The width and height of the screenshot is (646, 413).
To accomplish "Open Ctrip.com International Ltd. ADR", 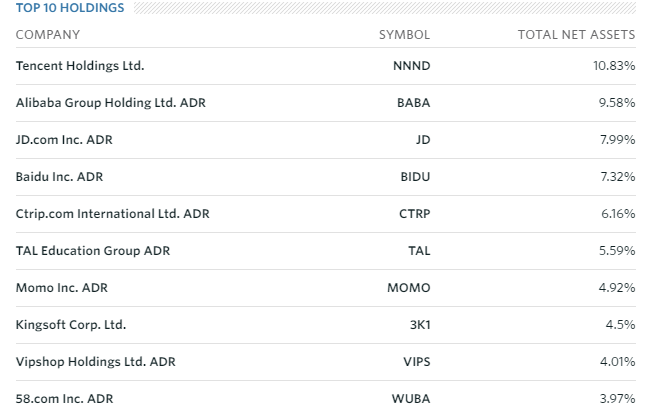I will 112,214.
